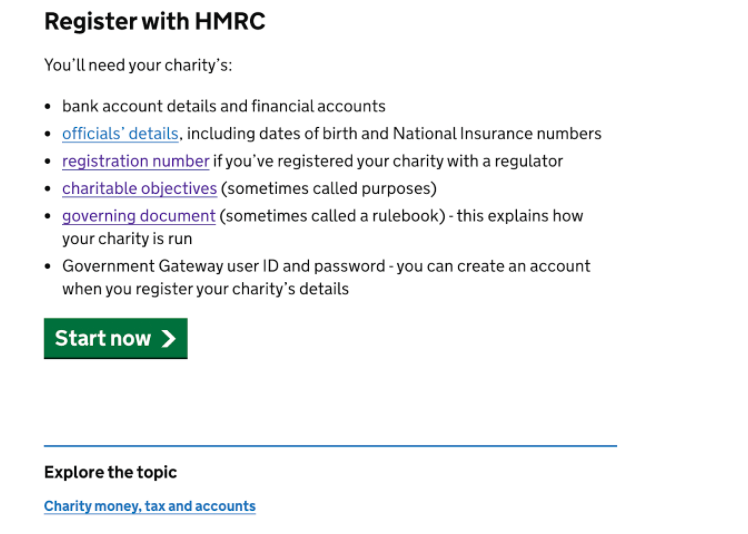
Task: Click the bank account details list item
Action: tap(223, 106)
